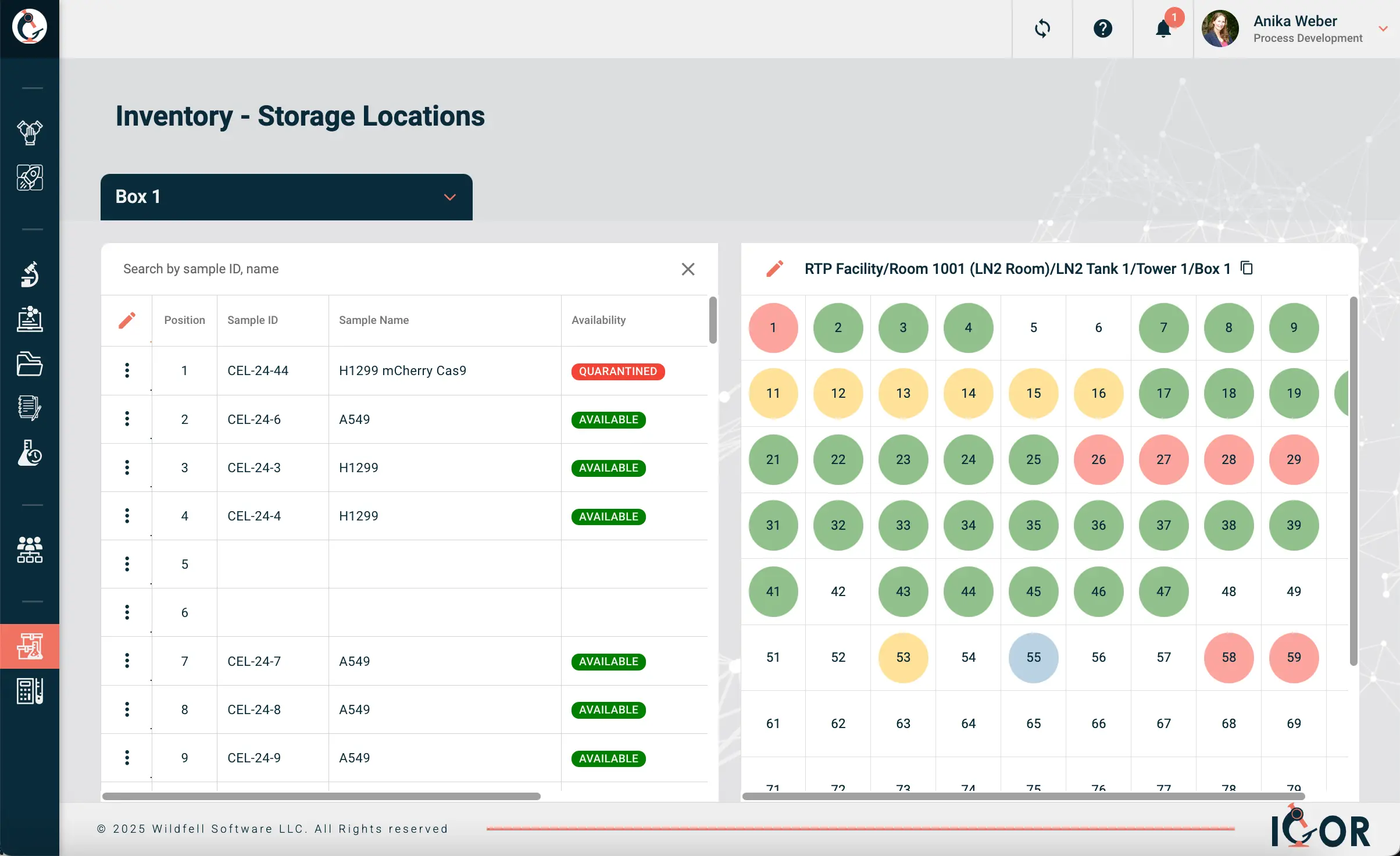1400x856 pixels.
Task: Select the microscope sidebar icon
Action: click(x=30, y=274)
